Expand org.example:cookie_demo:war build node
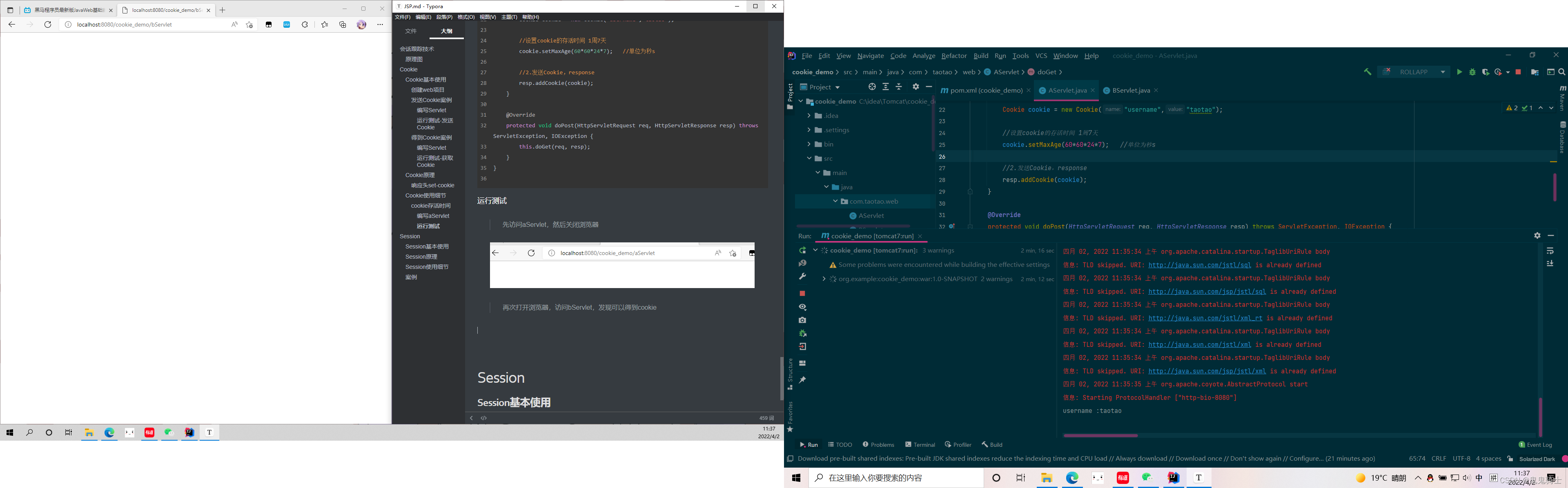Viewport: 1568px width, 488px height. 824,279
